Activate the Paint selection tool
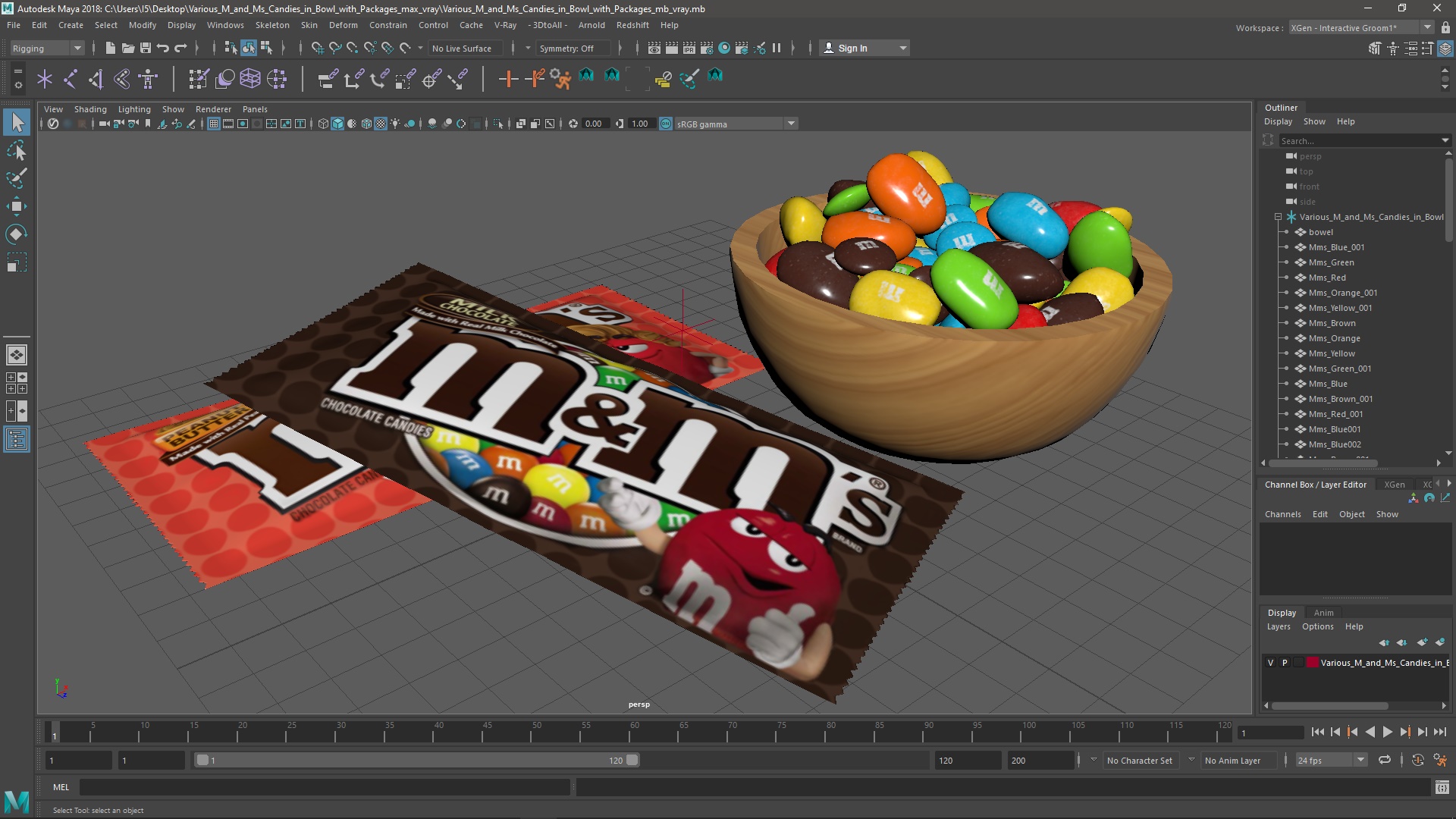This screenshot has width=1456, height=819. pyautogui.click(x=17, y=178)
